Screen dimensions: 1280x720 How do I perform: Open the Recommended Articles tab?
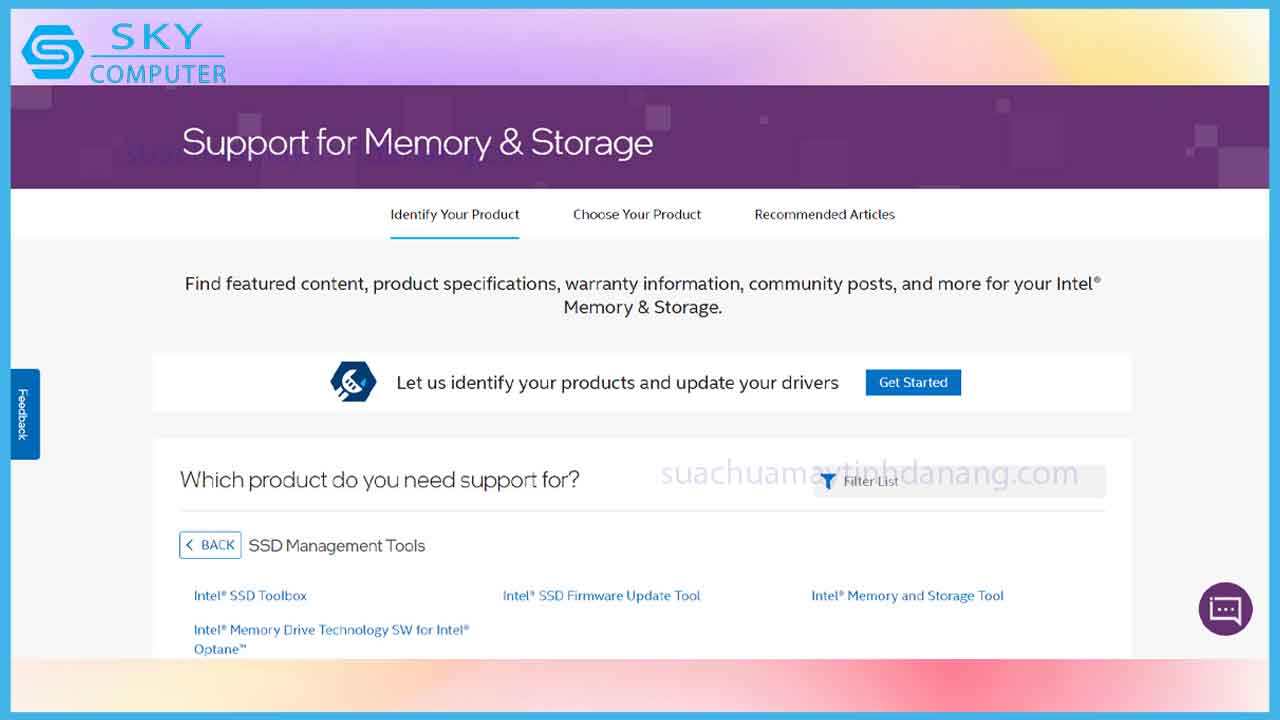click(824, 214)
